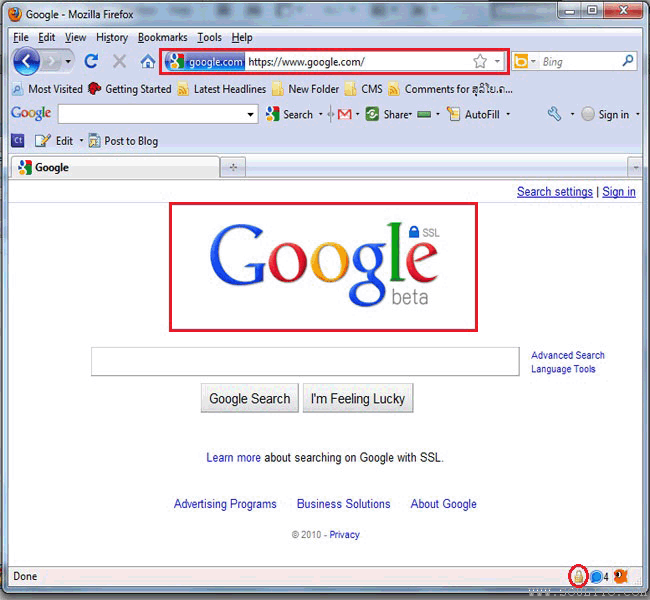This screenshot has width=650, height=600.
Task: Click the Back navigation arrow button
Action: click(x=27, y=61)
